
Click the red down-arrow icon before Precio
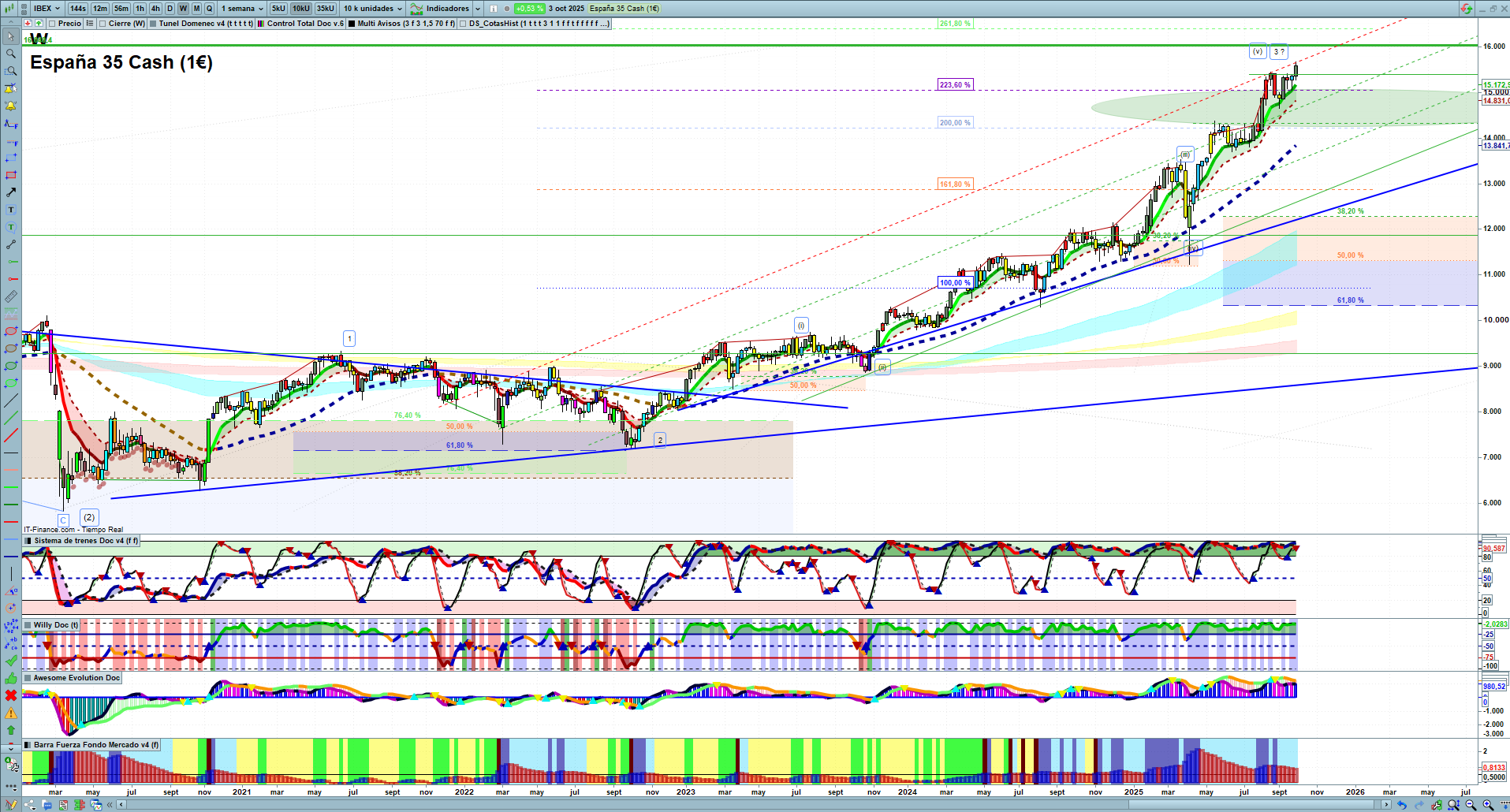click(x=28, y=24)
